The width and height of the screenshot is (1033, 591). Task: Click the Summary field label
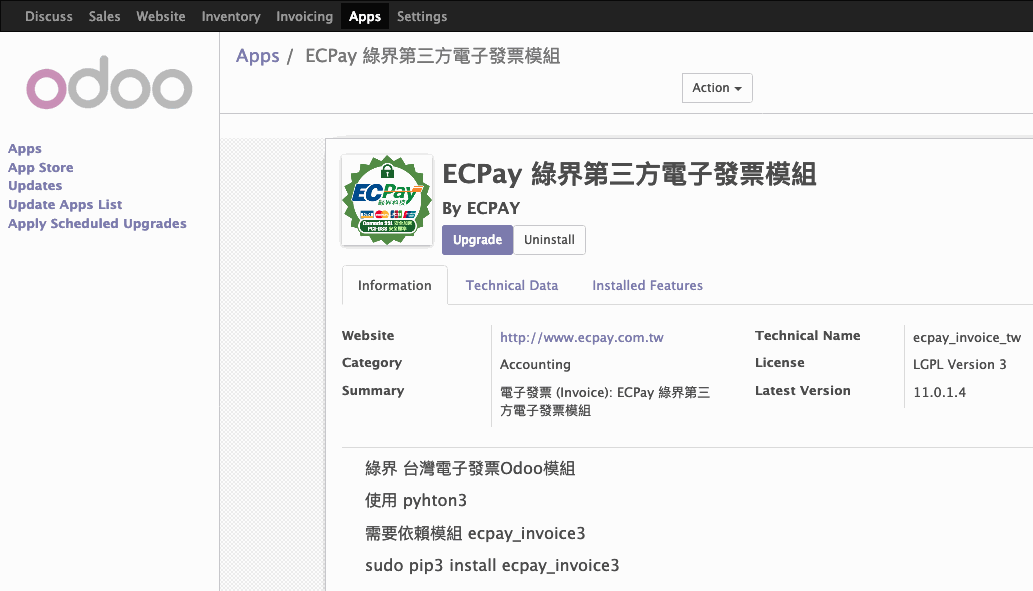373,391
